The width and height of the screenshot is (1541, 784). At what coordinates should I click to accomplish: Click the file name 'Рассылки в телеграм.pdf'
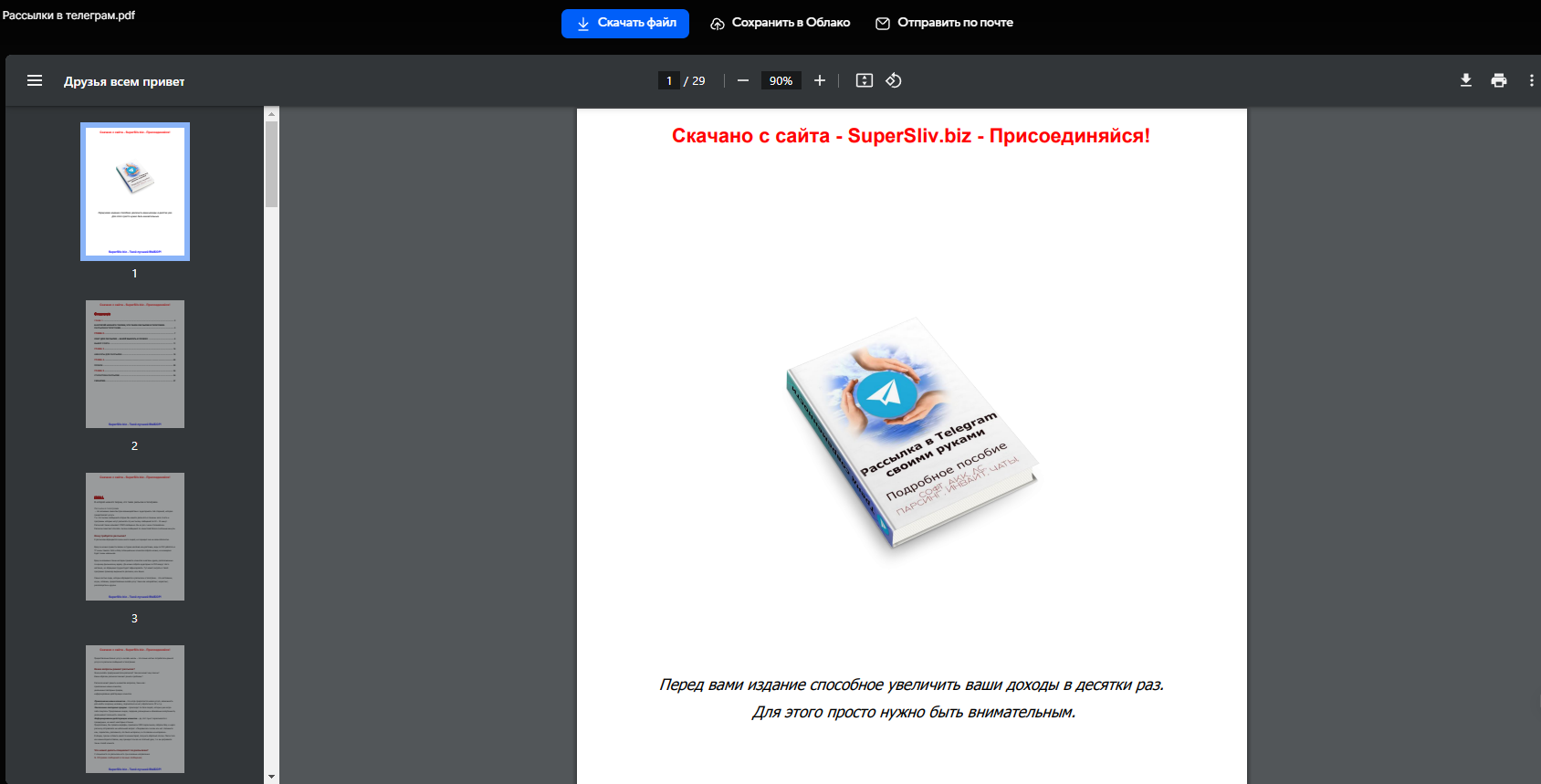tap(68, 16)
